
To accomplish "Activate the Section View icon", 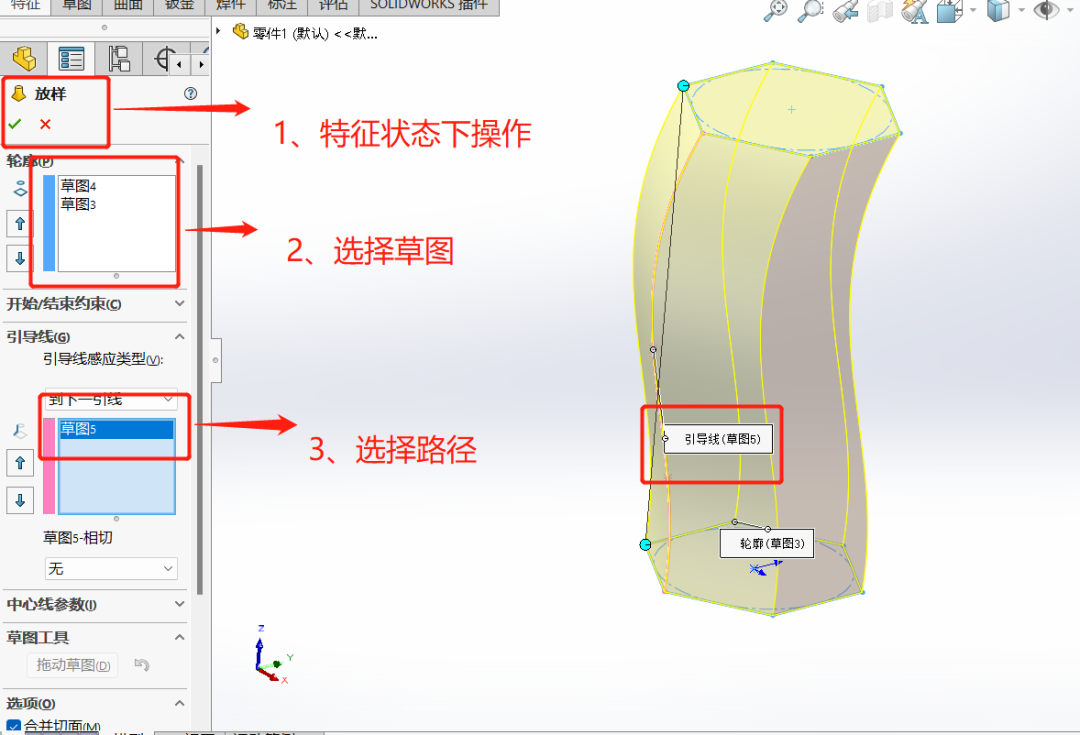I will click(x=878, y=12).
